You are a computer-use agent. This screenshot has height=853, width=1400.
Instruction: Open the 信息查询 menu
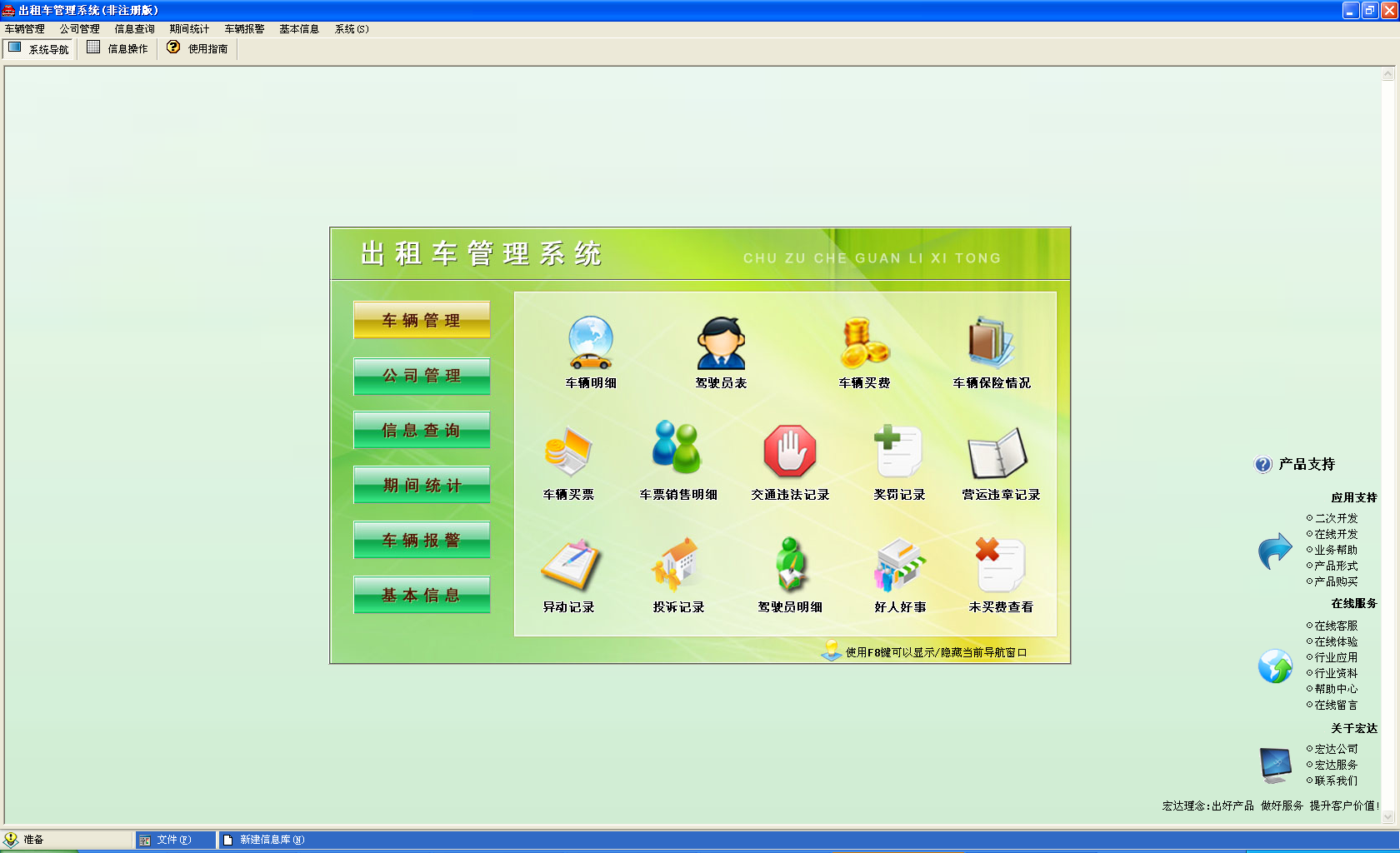(135, 29)
